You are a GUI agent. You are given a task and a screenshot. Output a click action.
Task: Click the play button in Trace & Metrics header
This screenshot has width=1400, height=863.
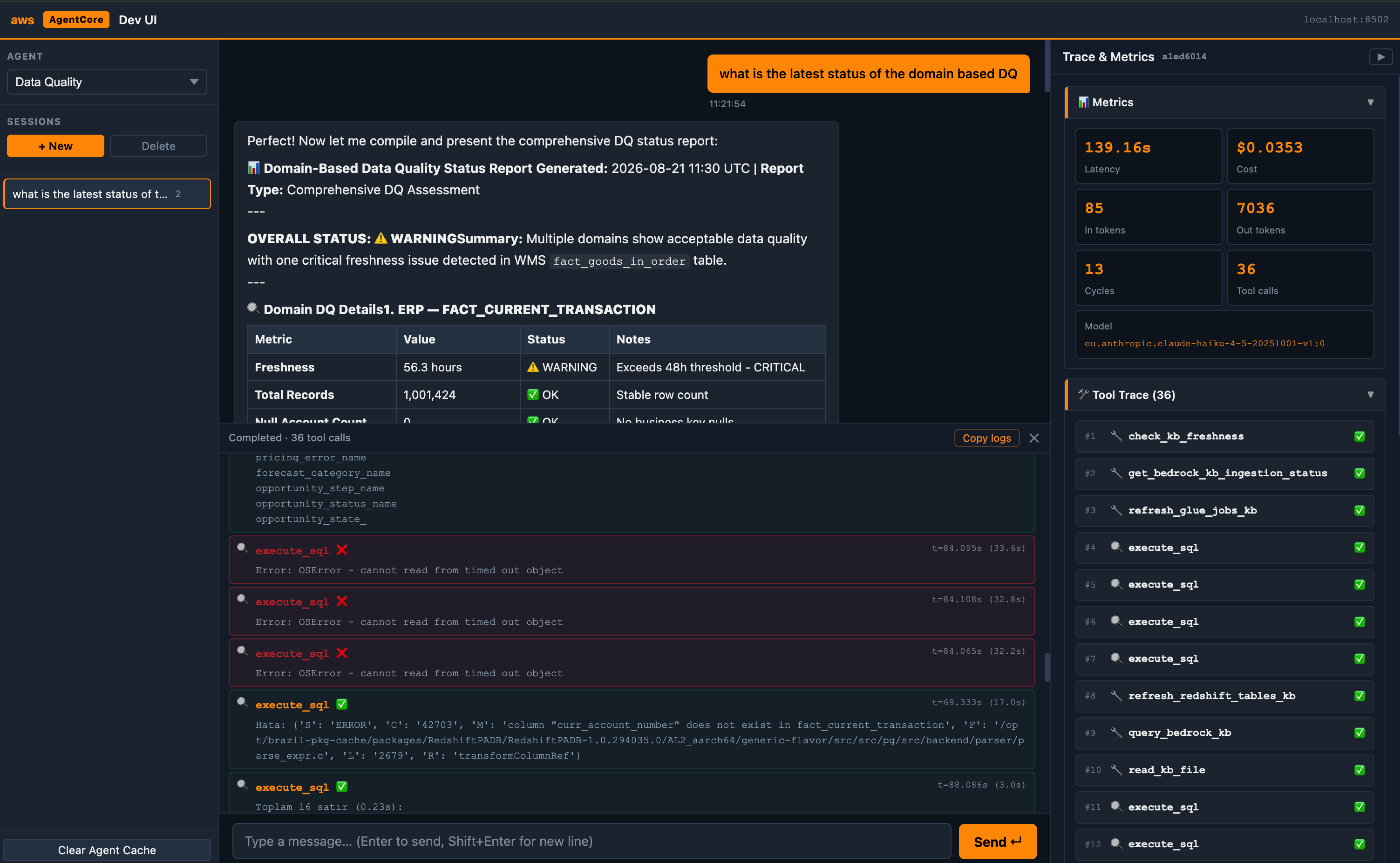pyautogui.click(x=1380, y=56)
